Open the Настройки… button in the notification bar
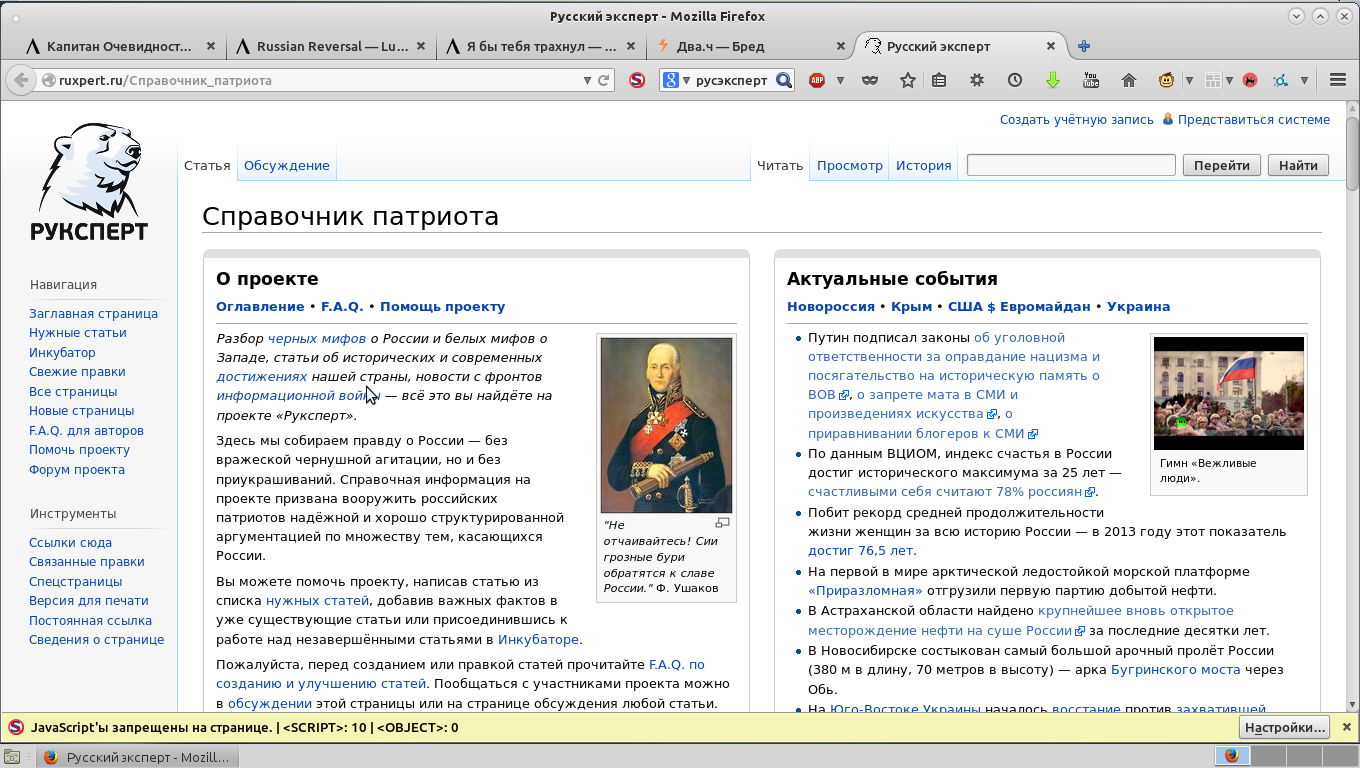Viewport: 1360px width, 768px height. pyautogui.click(x=1285, y=727)
